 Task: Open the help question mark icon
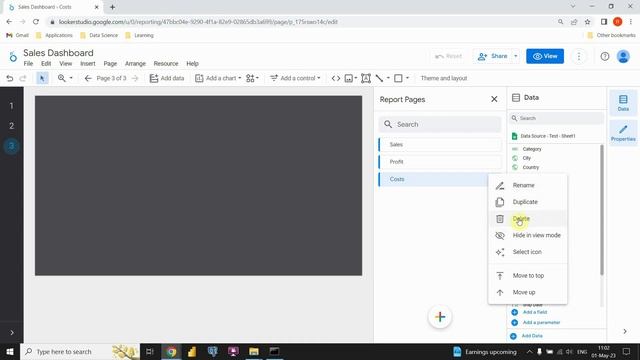(605, 56)
